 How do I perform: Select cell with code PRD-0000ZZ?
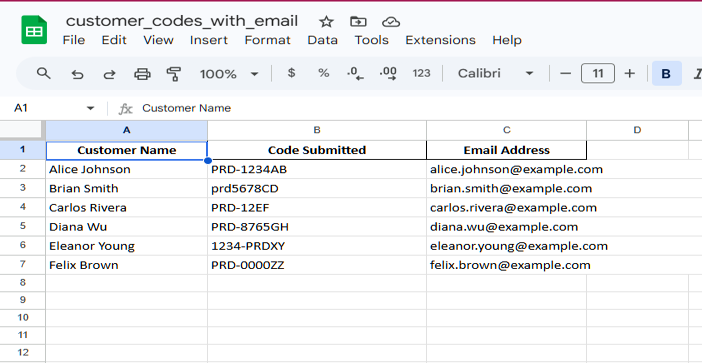point(317,265)
